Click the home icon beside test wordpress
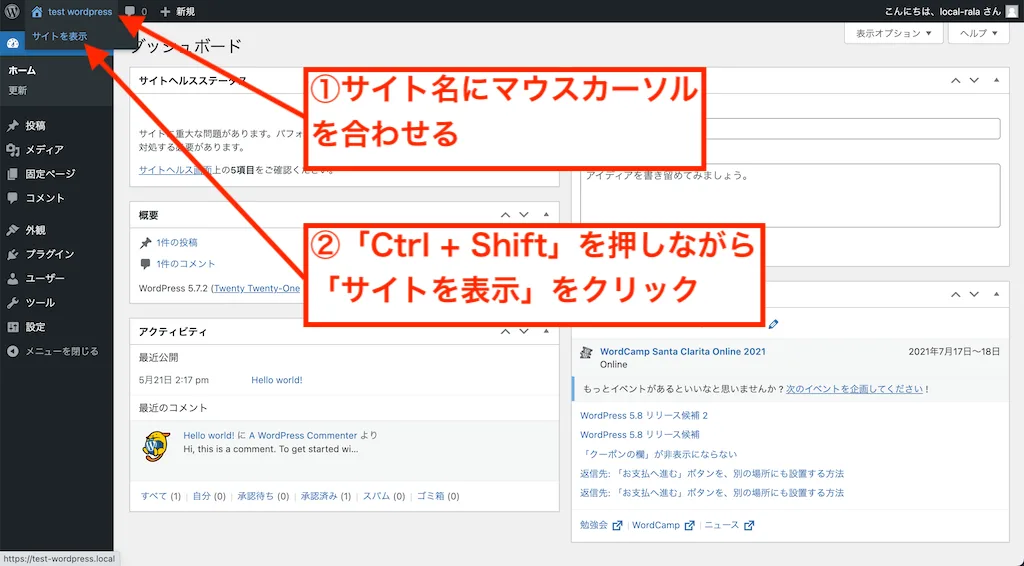 click(x=37, y=12)
